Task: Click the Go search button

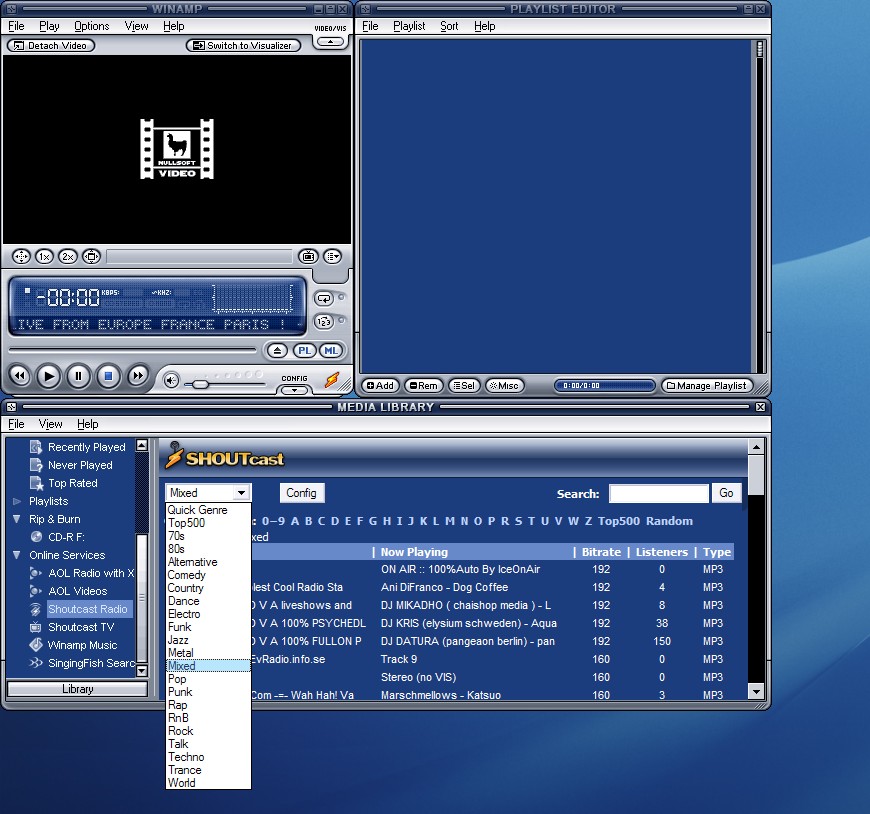Action: click(x=726, y=493)
